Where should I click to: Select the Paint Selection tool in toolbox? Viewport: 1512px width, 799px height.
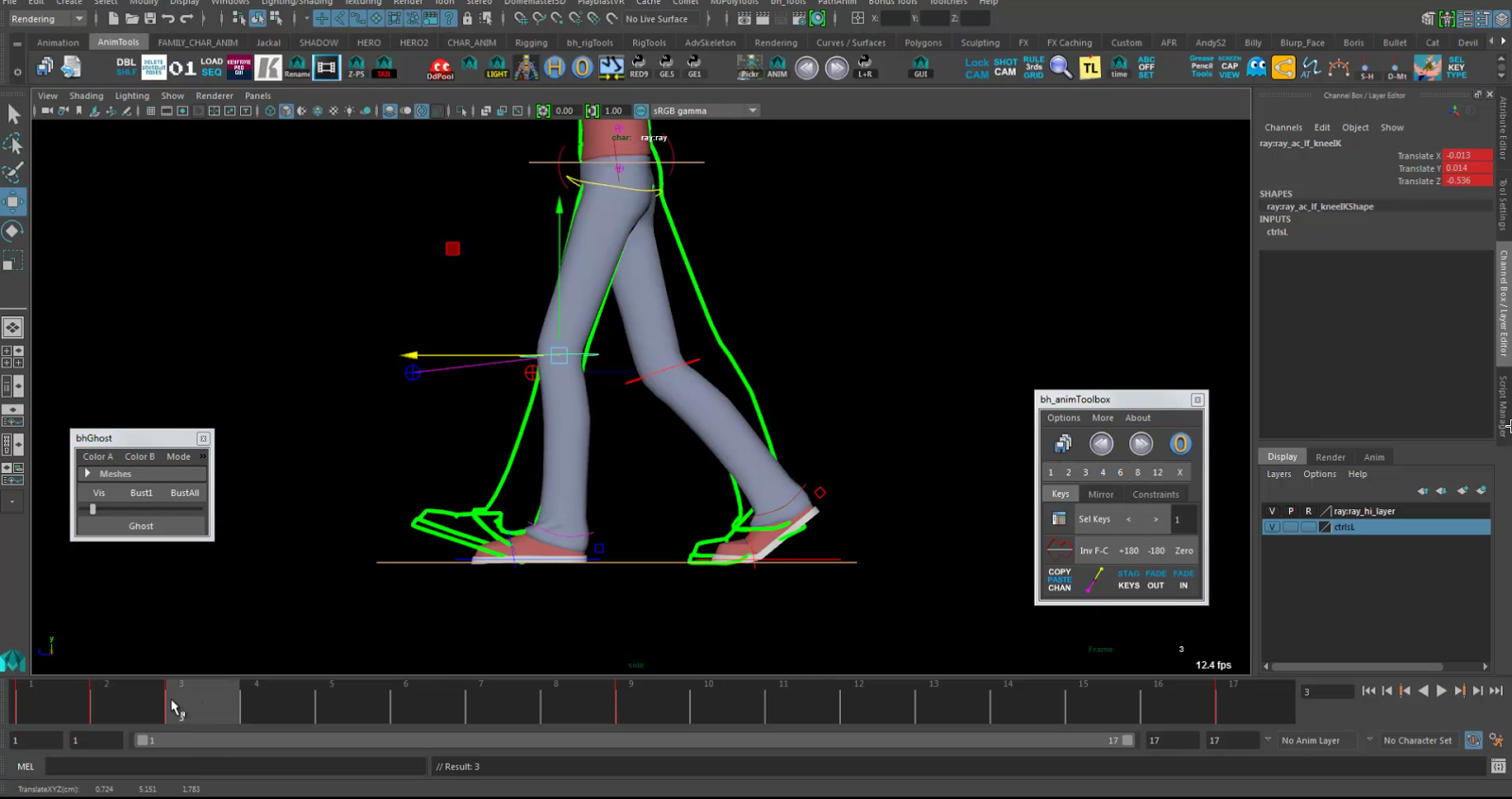(13, 173)
